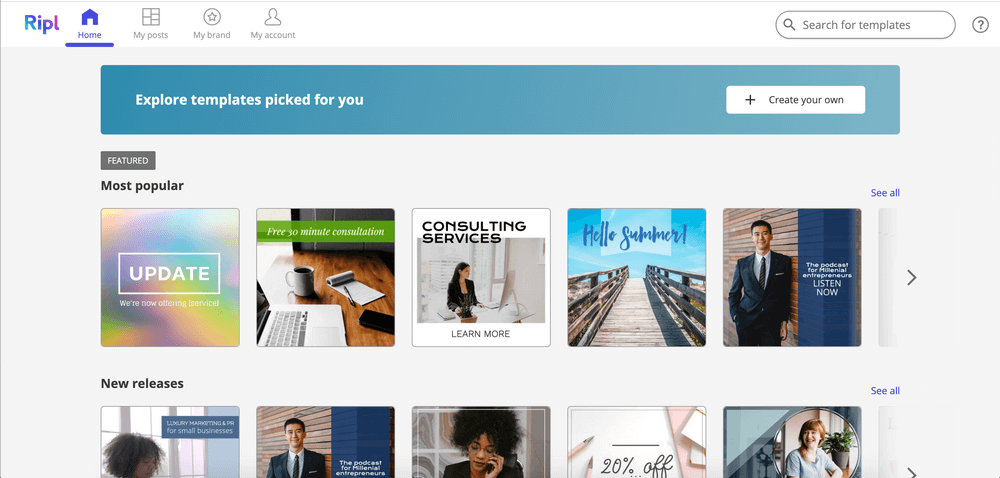
Task: See all New releases templates
Action: 885,391
